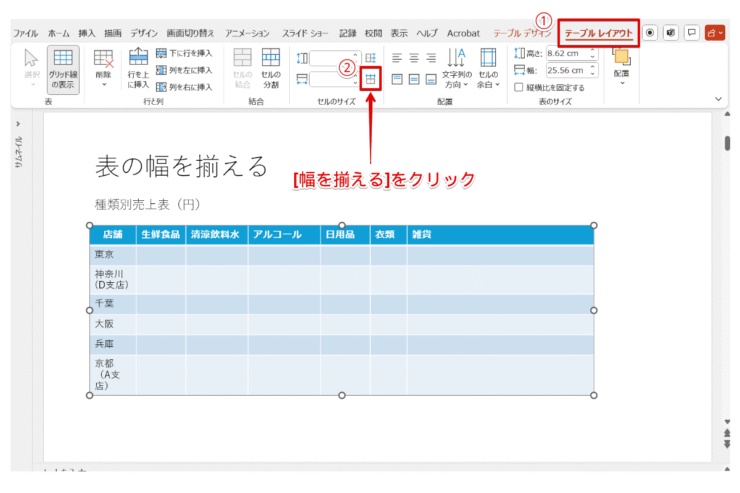The width and height of the screenshot is (740, 493).
Task: Click the table 高さ field showing 8.62 cm
Action: [567, 53]
